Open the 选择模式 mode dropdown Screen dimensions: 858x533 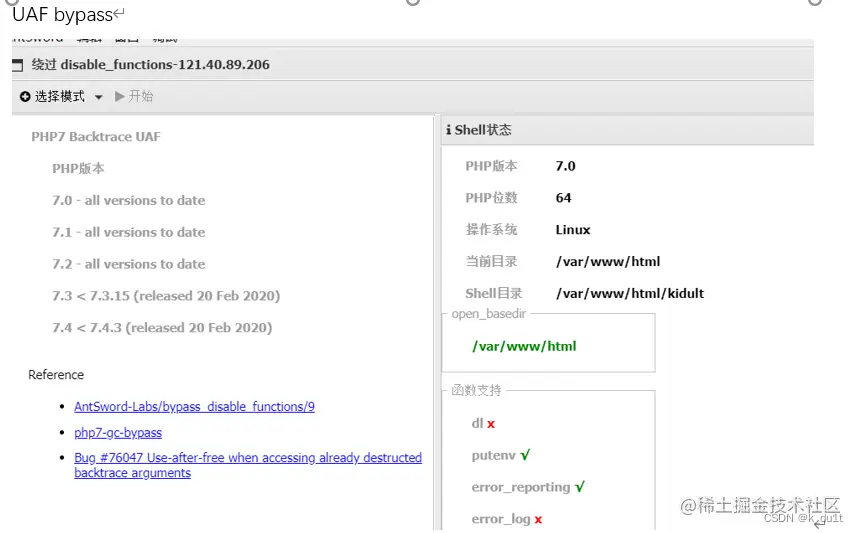click(x=61, y=97)
